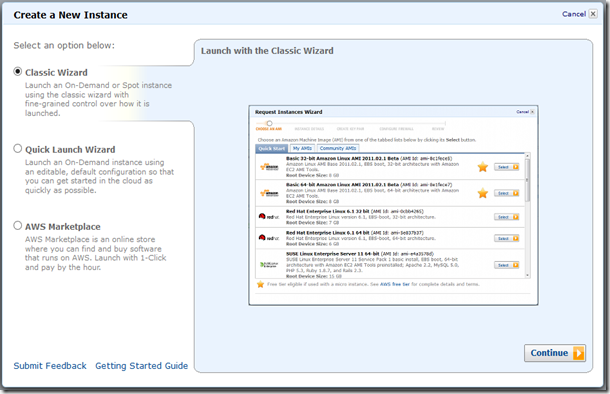610x394 pixels.
Task: Open the Getting Started Guide link
Action: 142,366
